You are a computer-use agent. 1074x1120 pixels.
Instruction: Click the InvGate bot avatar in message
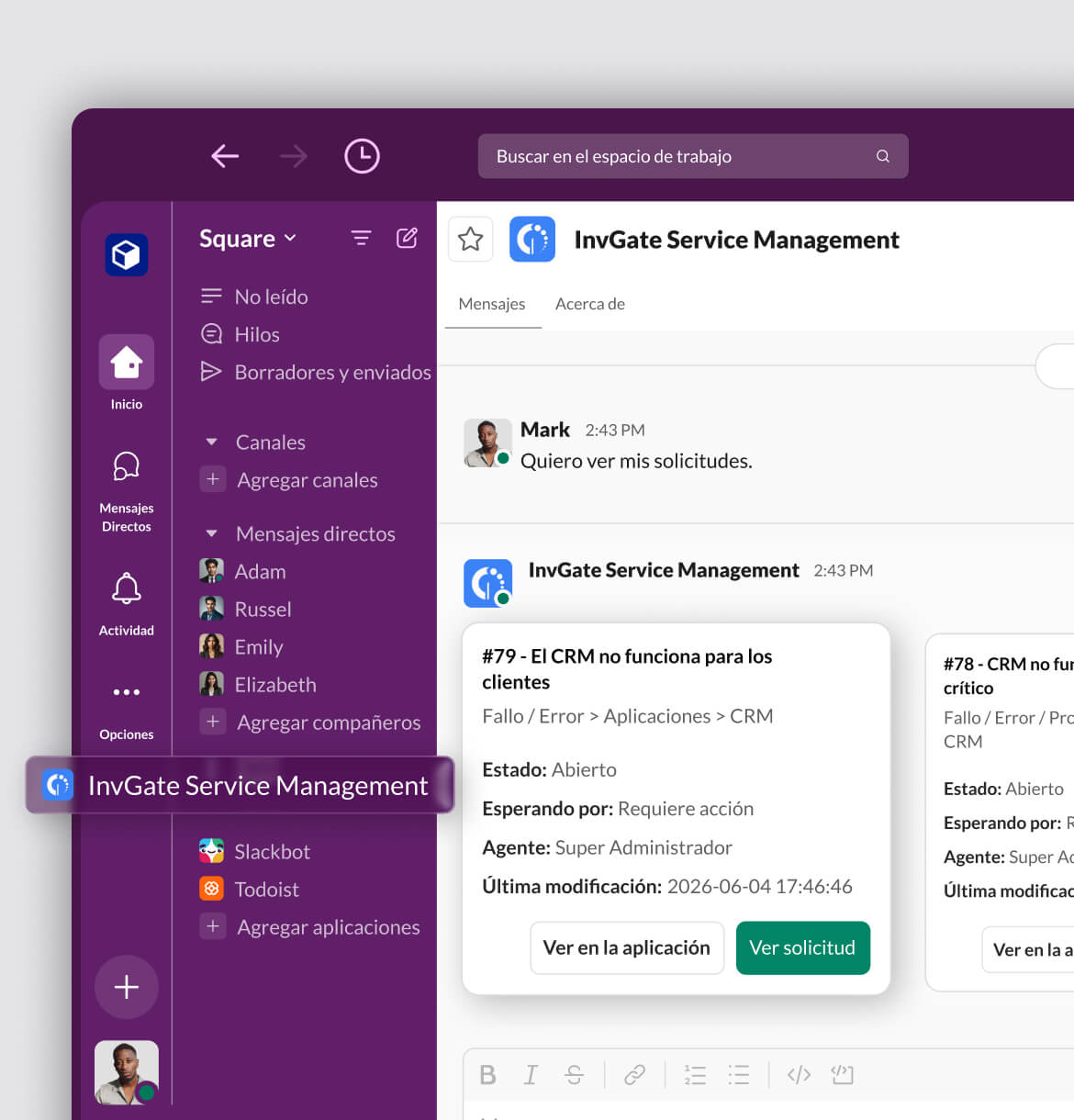pyautogui.click(x=487, y=583)
